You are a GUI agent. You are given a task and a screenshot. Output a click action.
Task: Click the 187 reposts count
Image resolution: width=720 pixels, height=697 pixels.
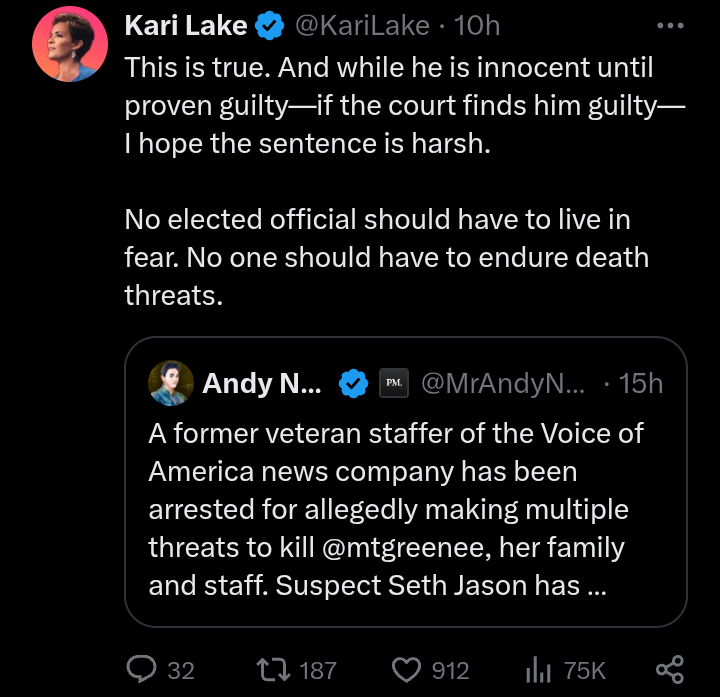[x=318, y=670]
